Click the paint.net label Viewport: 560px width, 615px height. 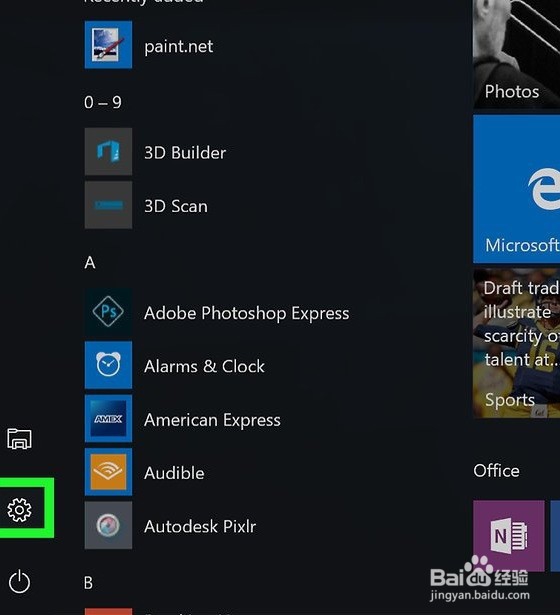[x=179, y=47]
